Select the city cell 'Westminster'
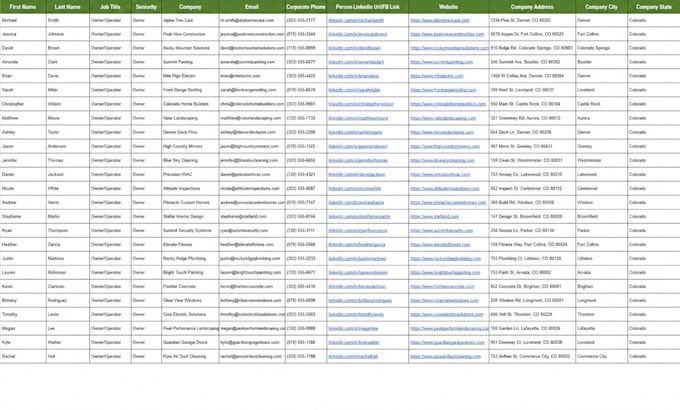The height and width of the screenshot is (410, 680). click(x=601, y=161)
